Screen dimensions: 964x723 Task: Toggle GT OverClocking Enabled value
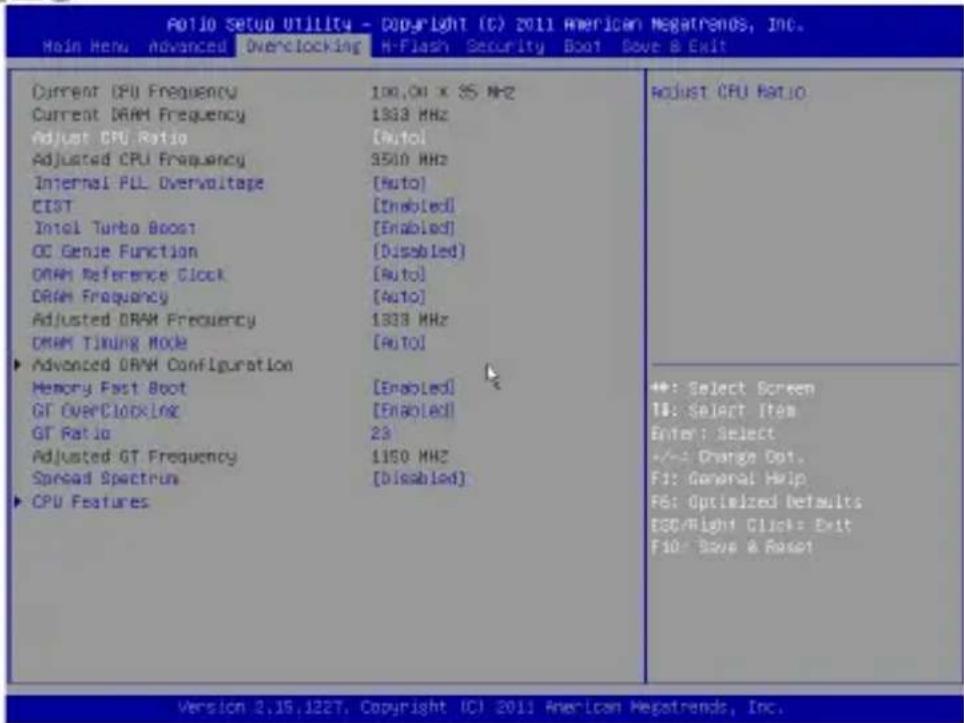[413, 411]
